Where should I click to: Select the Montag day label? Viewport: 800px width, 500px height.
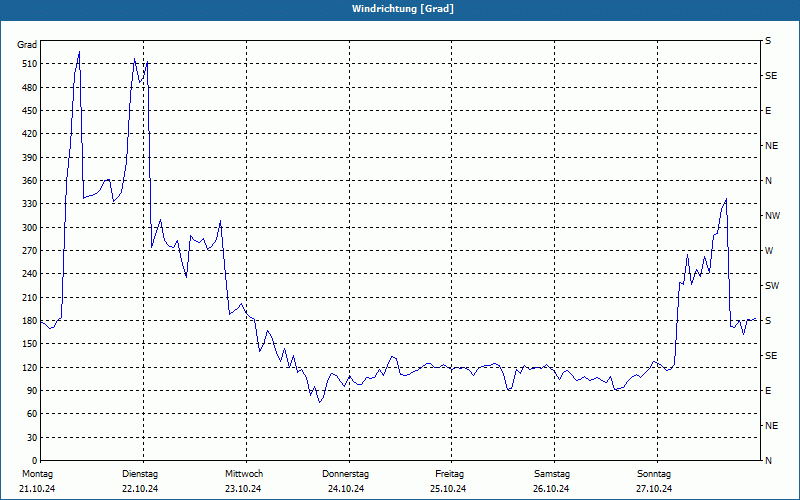pyautogui.click(x=37, y=474)
